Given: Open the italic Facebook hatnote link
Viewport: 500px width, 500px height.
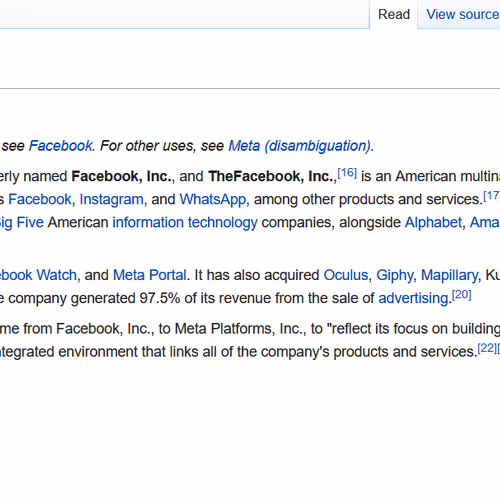Looking at the screenshot, I should 60,146.
